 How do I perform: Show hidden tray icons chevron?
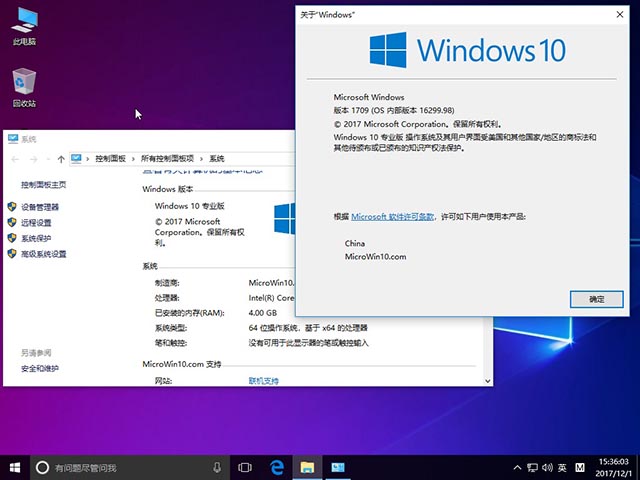pyautogui.click(x=517, y=467)
